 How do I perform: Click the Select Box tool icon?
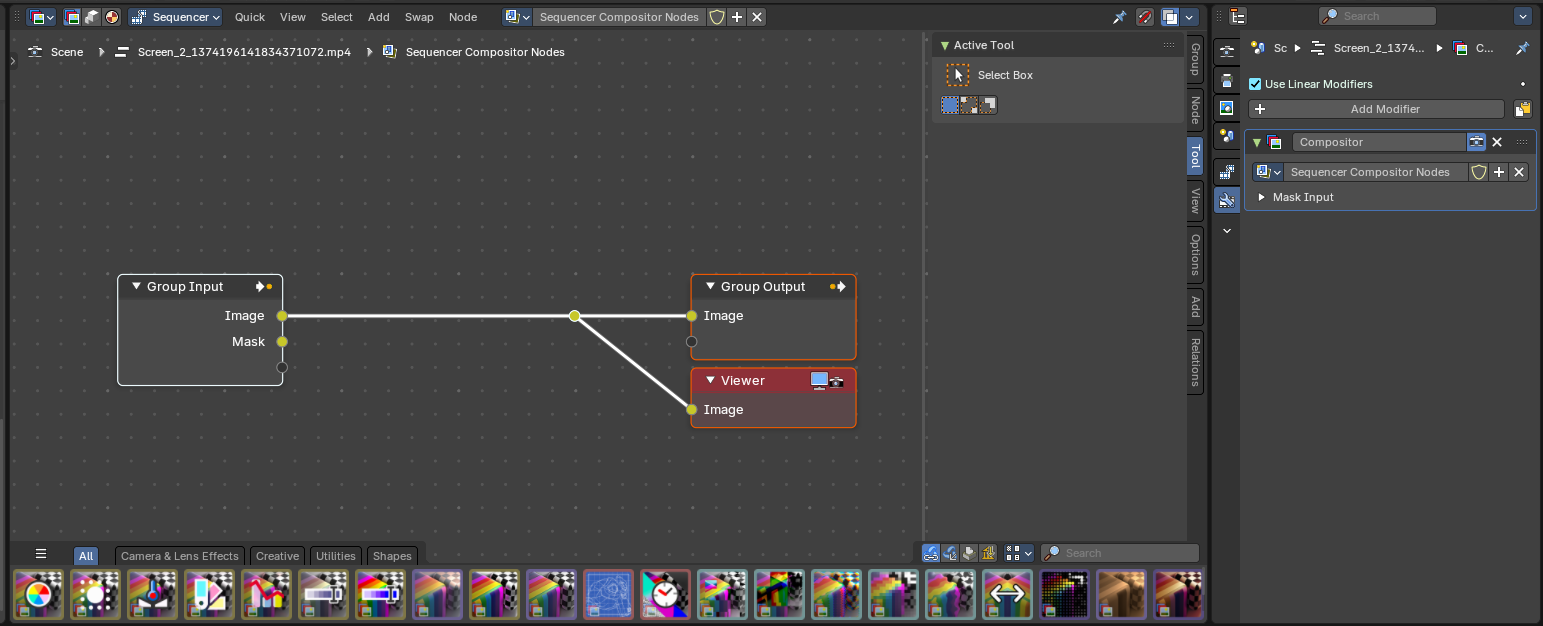coord(957,75)
